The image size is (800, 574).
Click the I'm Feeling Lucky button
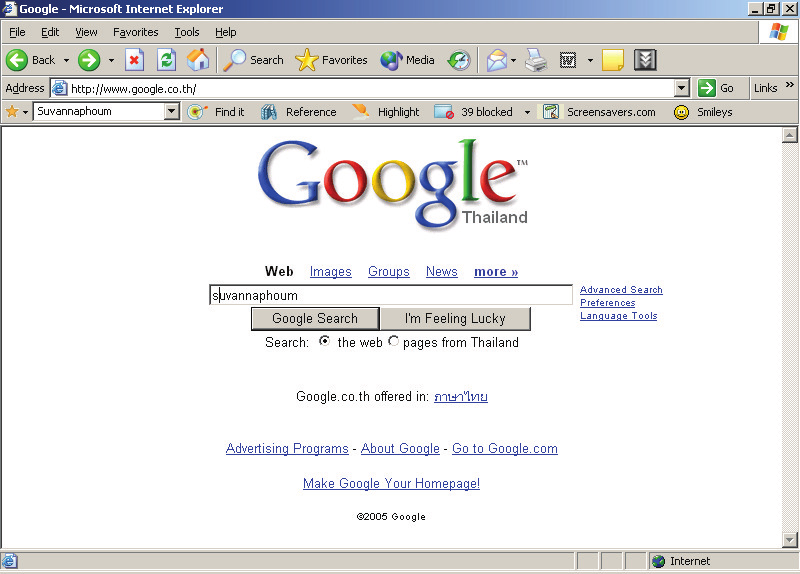click(x=455, y=318)
